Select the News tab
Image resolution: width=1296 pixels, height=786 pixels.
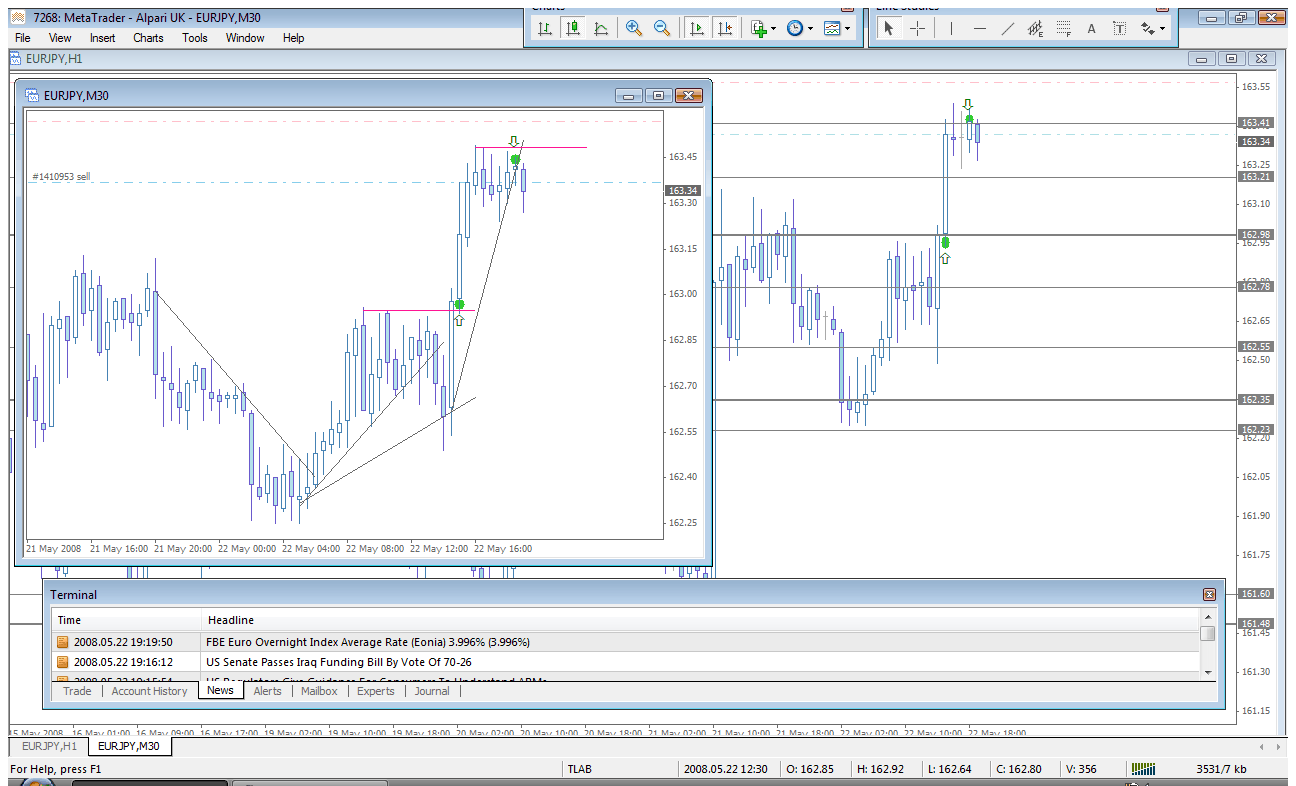pyautogui.click(x=220, y=690)
